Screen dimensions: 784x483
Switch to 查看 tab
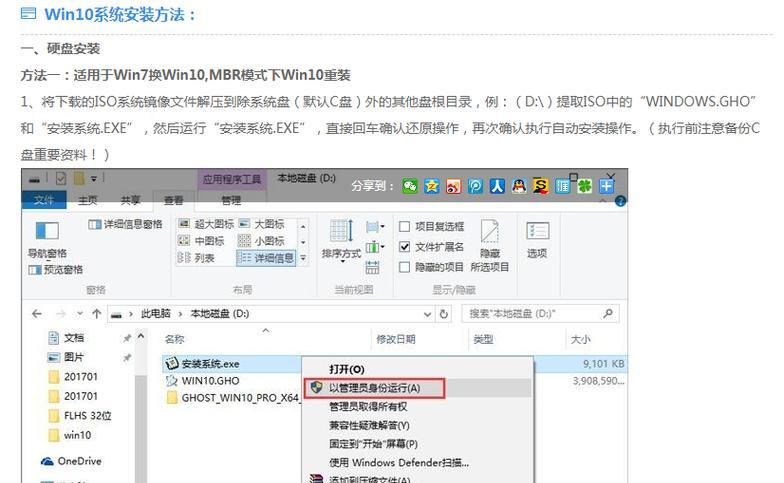point(174,200)
